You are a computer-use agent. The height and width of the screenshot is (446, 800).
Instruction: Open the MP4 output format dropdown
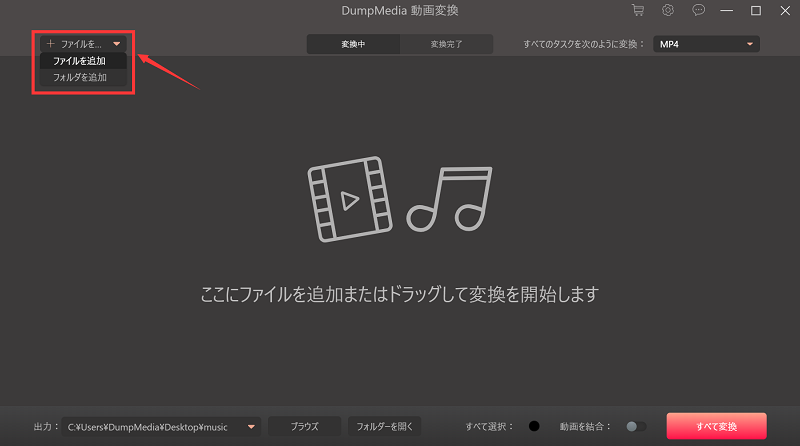[706, 44]
